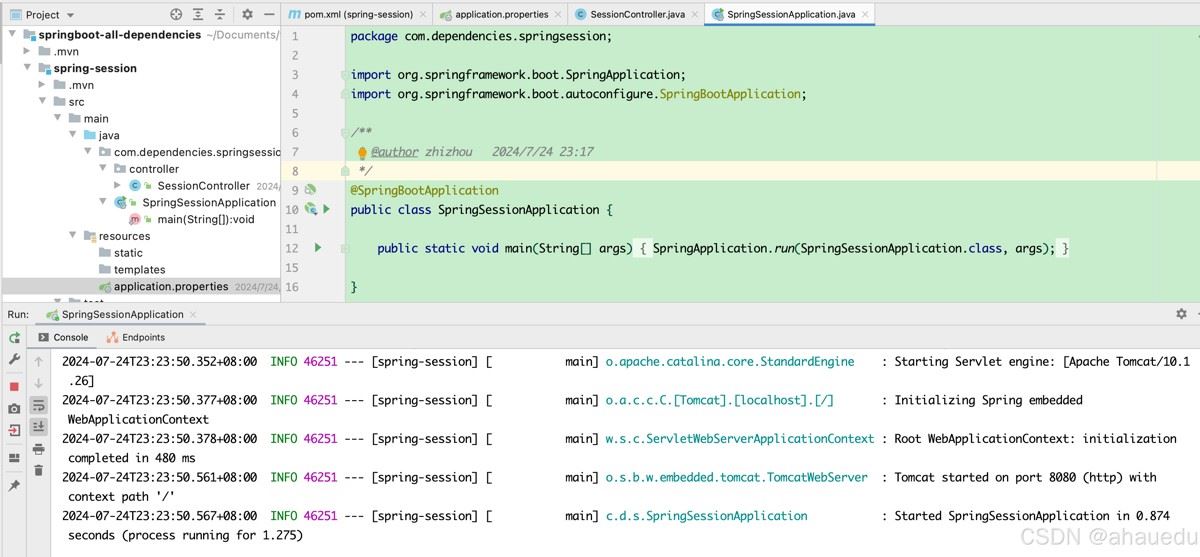The width and height of the screenshot is (1200, 557).
Task: Stop the running application with red square
Action: 14,386
